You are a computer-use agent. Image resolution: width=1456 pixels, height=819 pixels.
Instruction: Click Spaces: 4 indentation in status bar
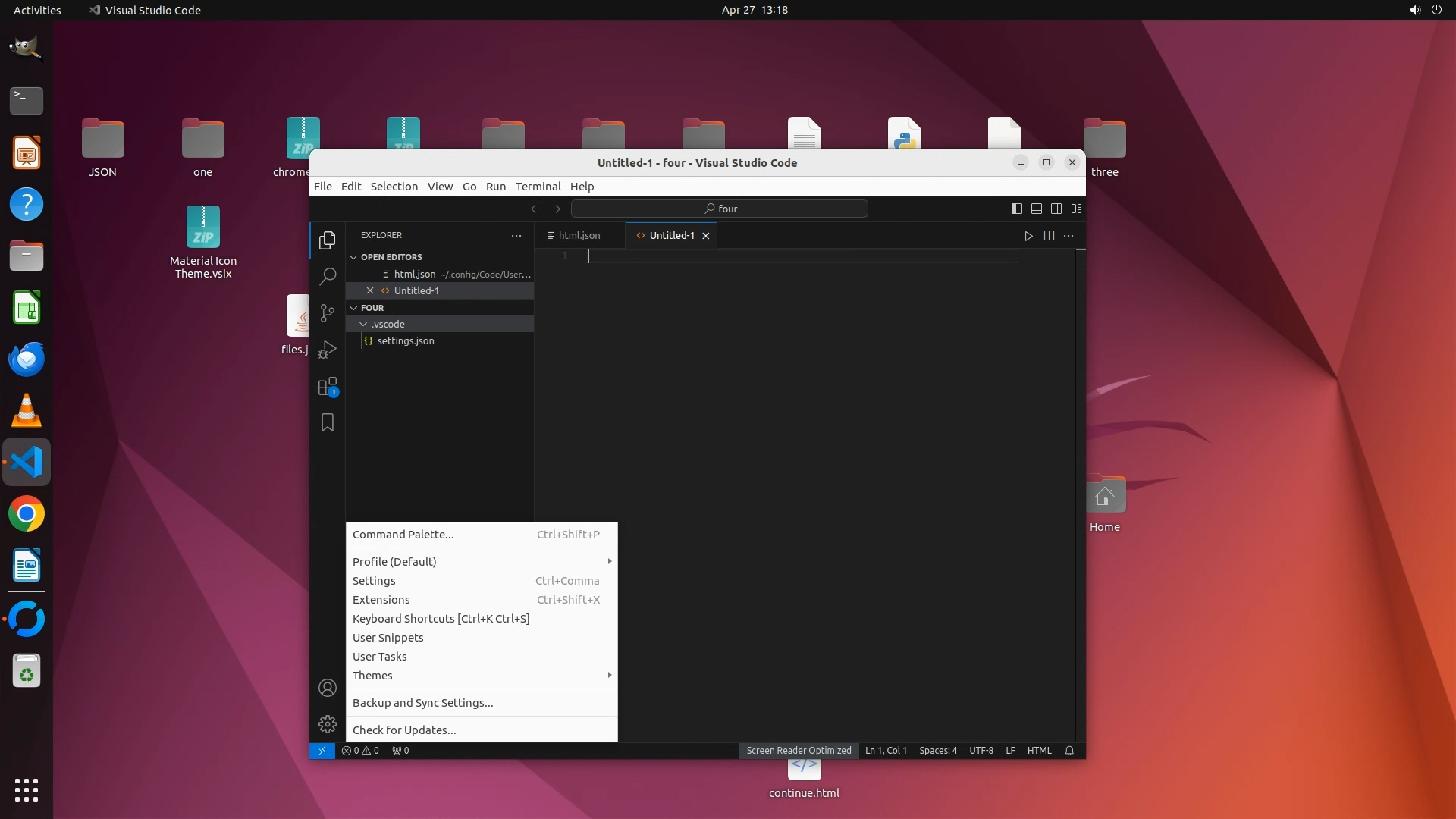coord(938,751)
